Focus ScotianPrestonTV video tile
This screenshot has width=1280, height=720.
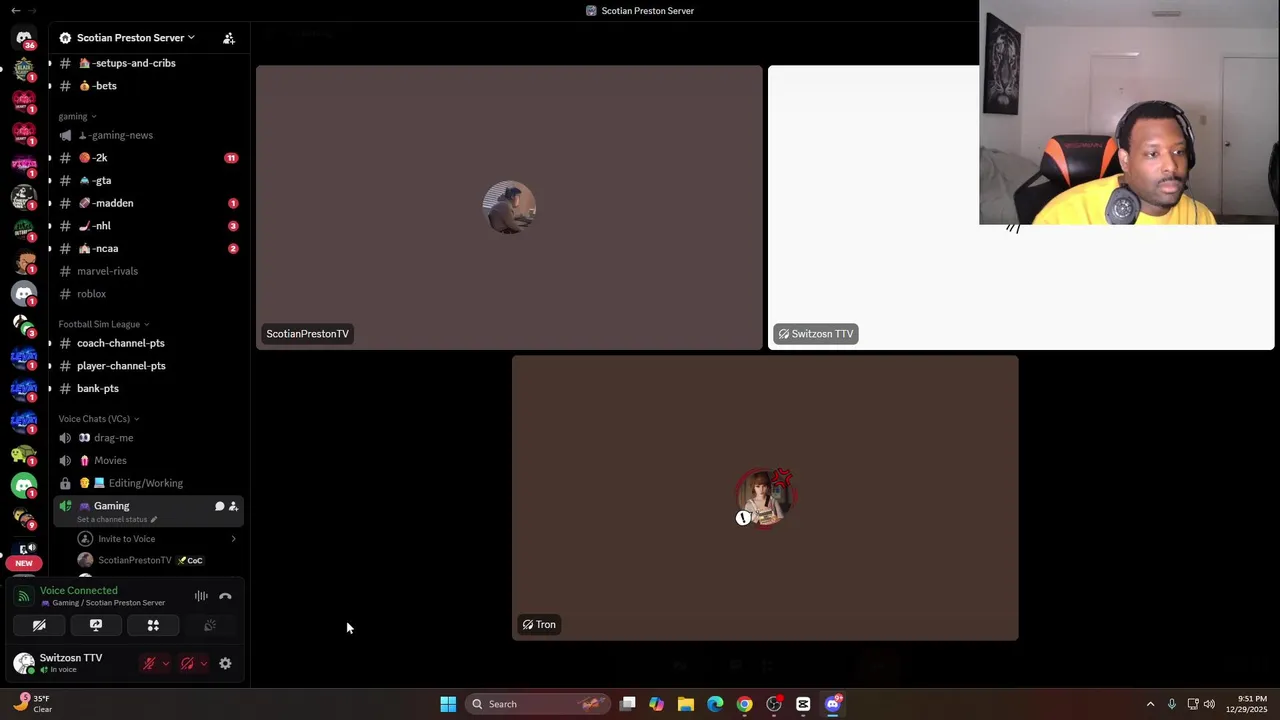509,207
